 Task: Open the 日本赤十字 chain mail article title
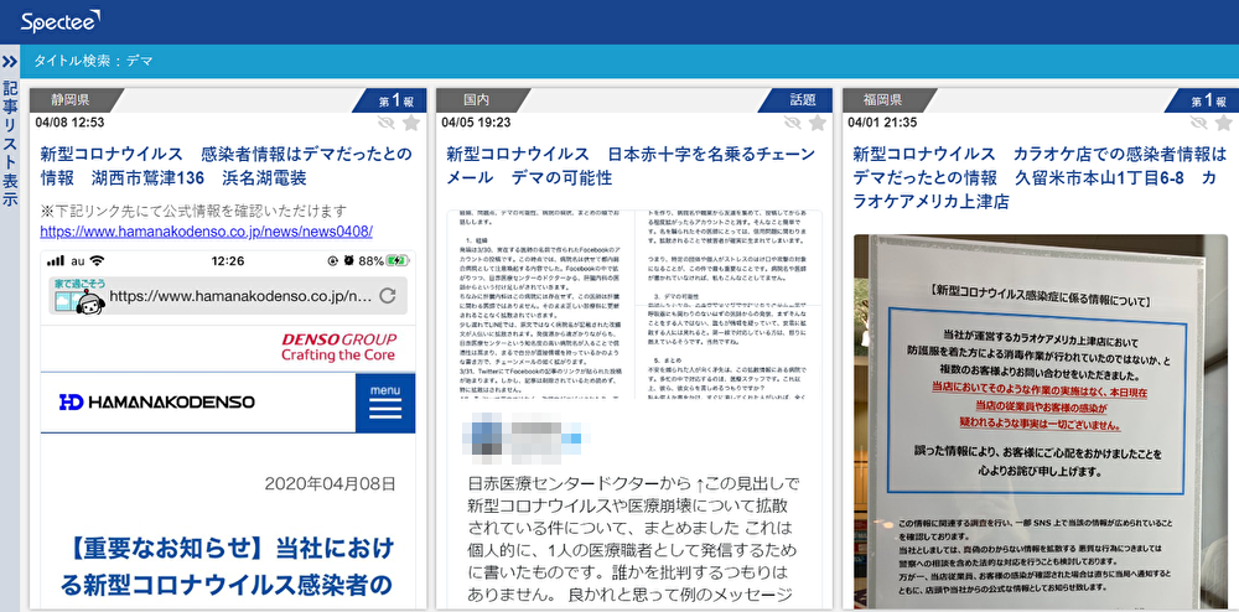630,166
